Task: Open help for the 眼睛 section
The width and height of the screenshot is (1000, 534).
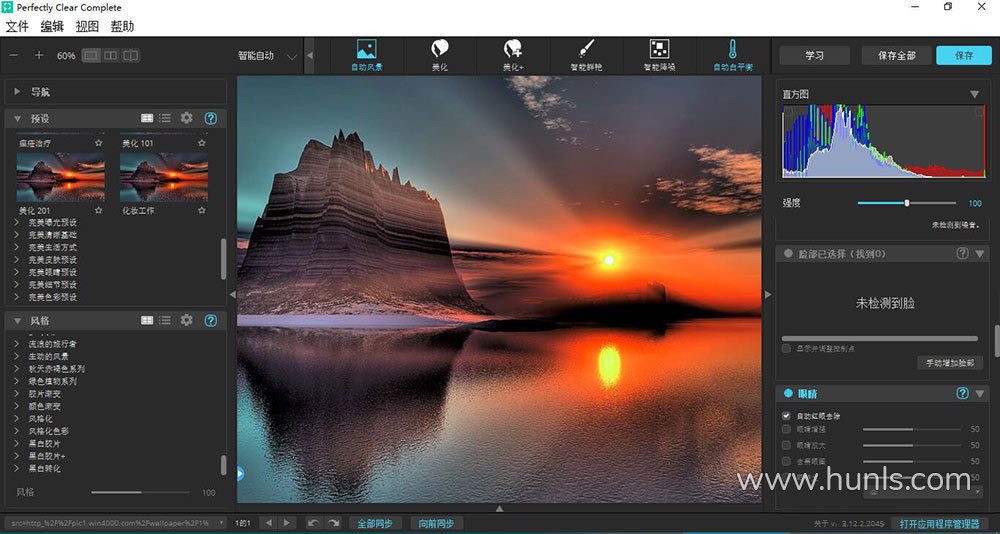Action: [x=962, y=394]
